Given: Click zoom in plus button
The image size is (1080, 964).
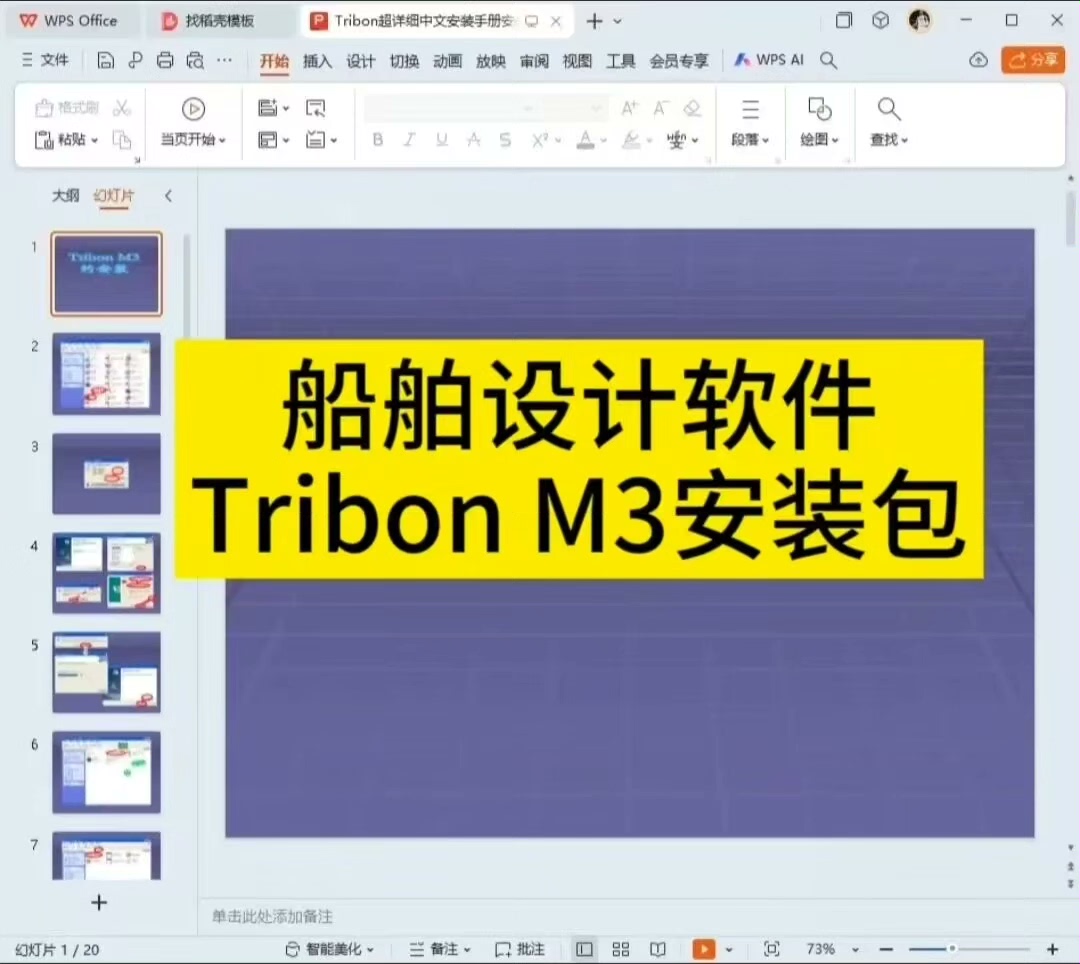Looking at the screenshot, I should click(1052, 950).
